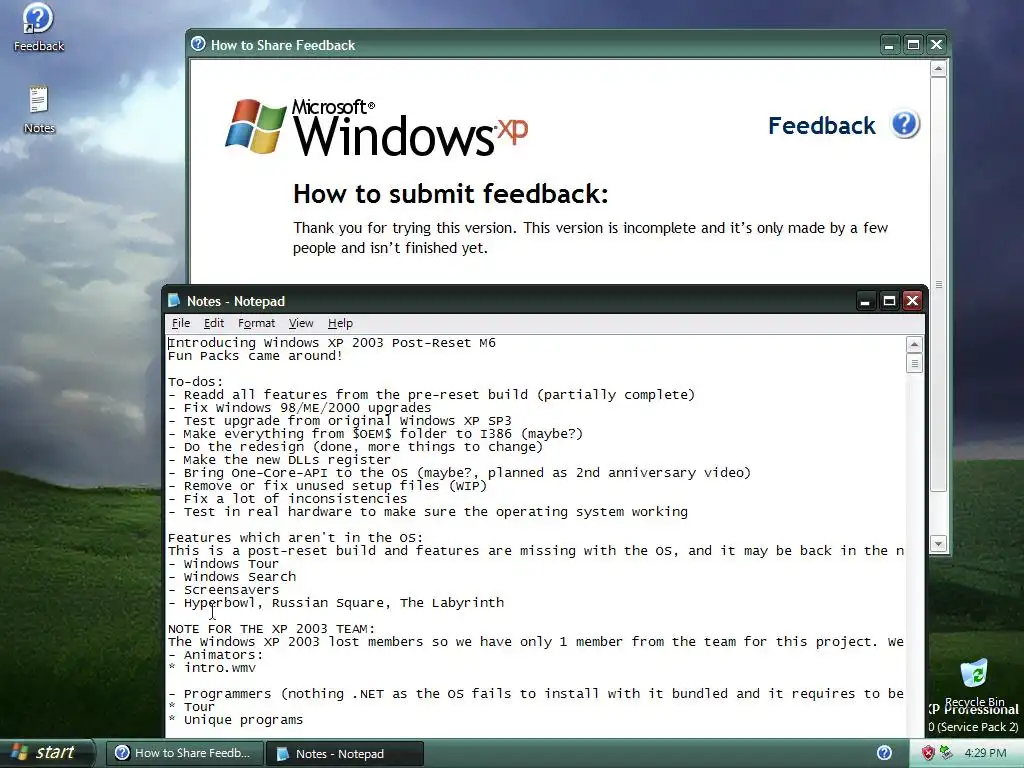Click the Feedback window scrollbar thumb
Screen dimensions: 1024x768
(938, 285)
